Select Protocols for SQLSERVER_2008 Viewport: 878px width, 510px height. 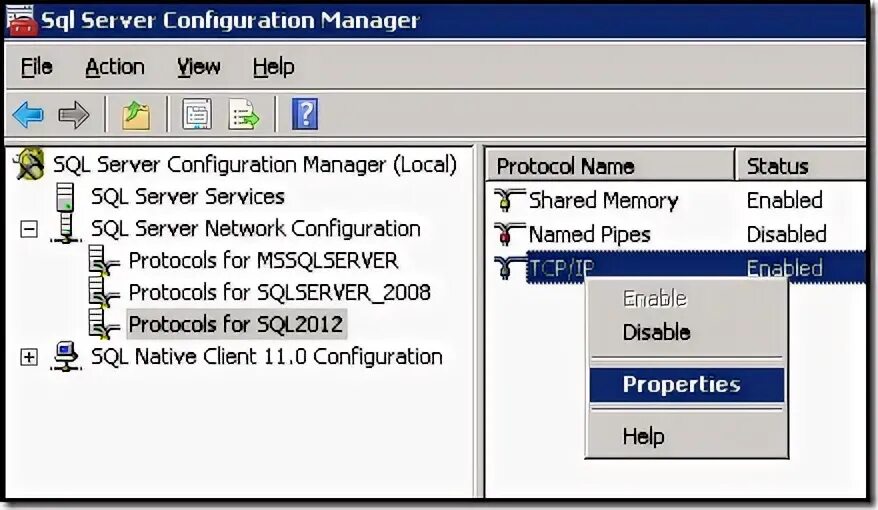pos(279,292)
